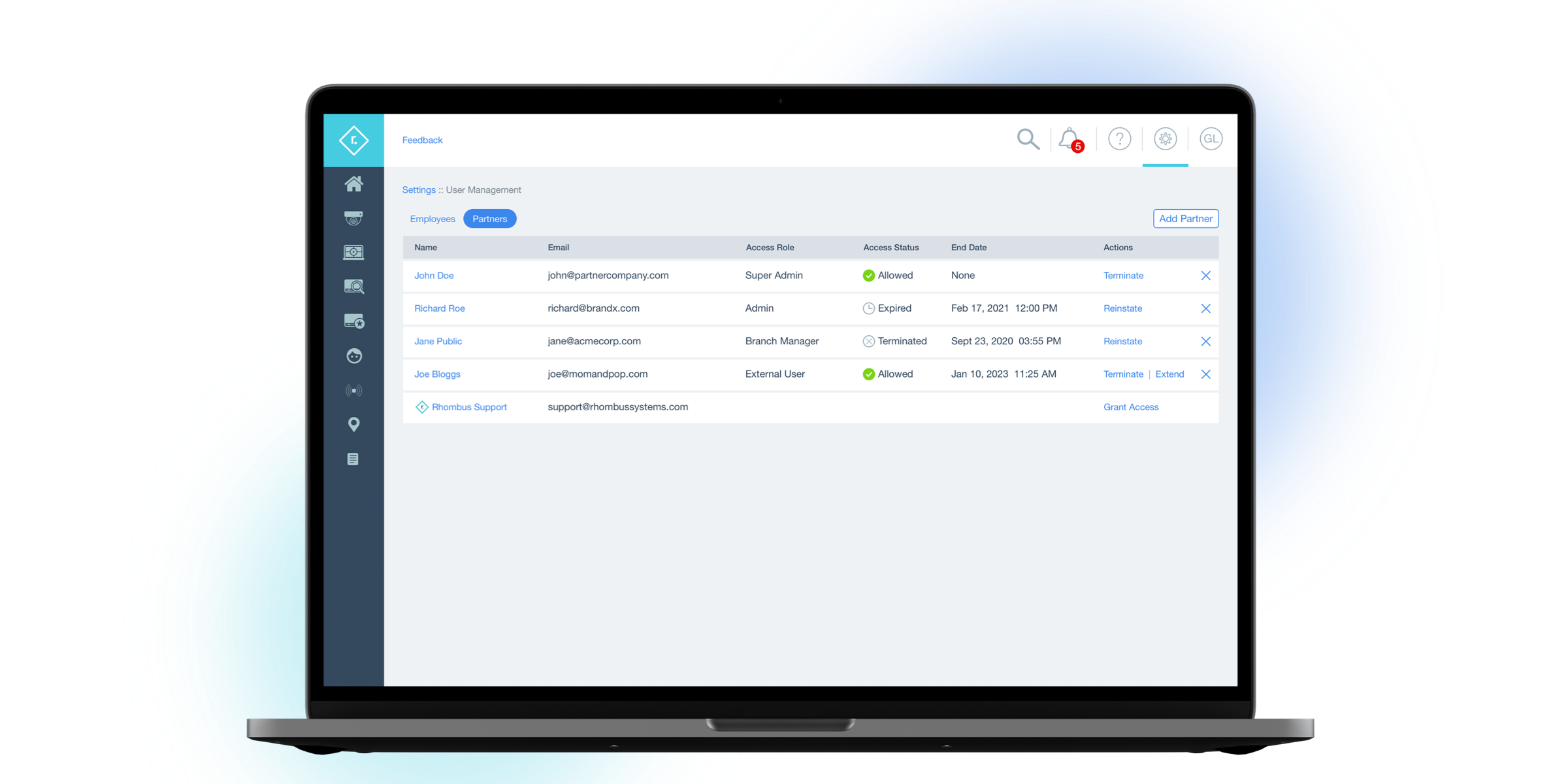Select the Partners tab
This screenshot has width=1568, height=784.
coord(490,218)
